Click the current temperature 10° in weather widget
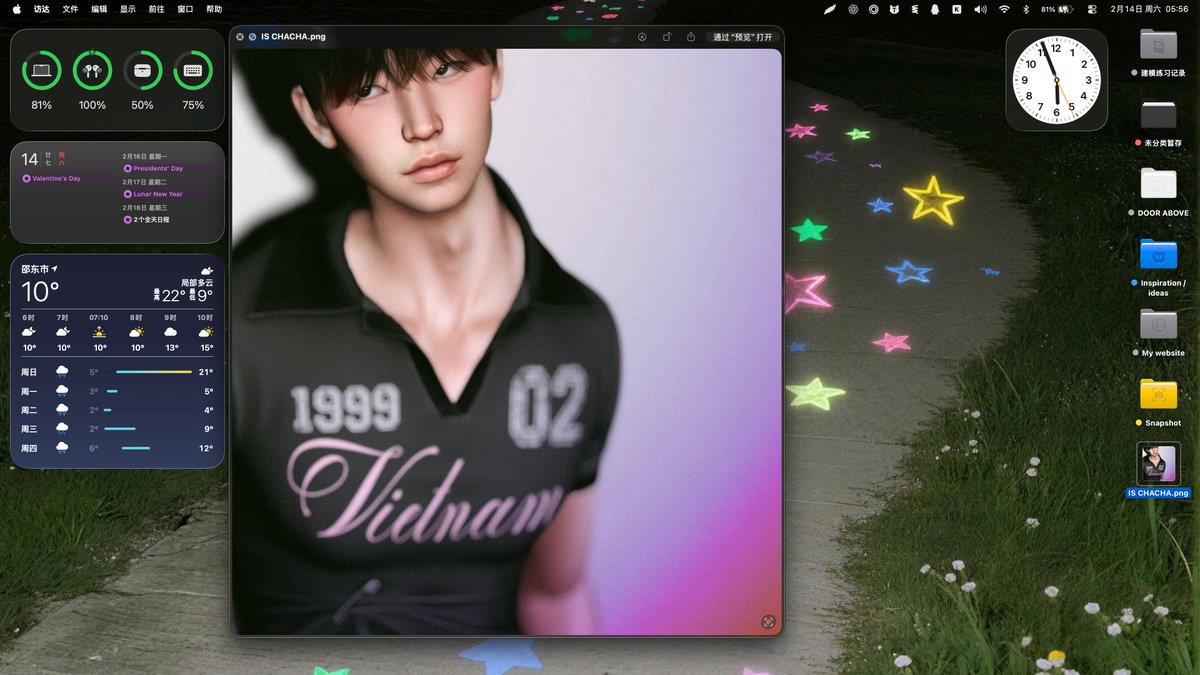The image size is (1200, 675). (40, 292)
